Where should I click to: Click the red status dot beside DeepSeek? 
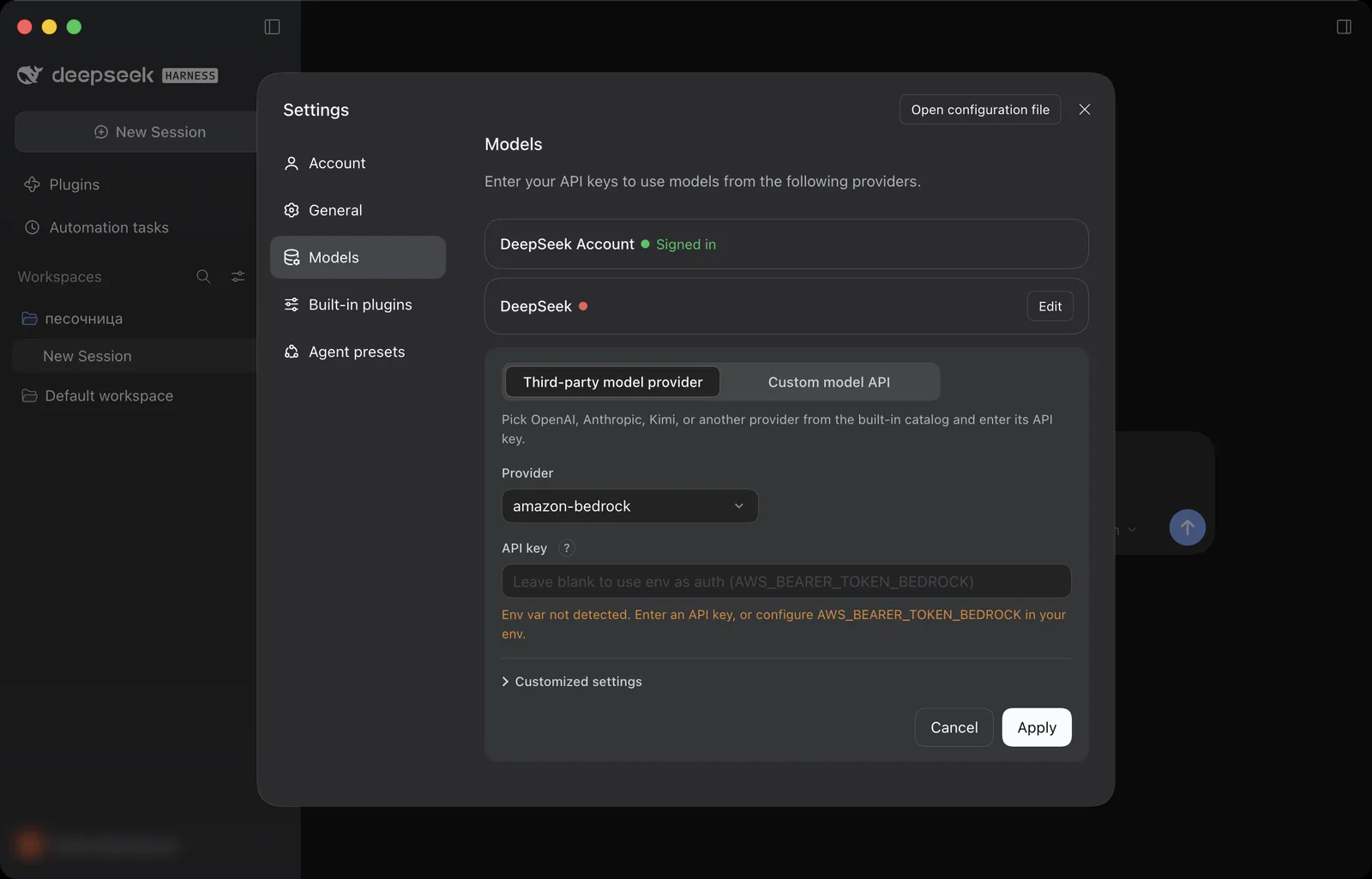(583, 306)
